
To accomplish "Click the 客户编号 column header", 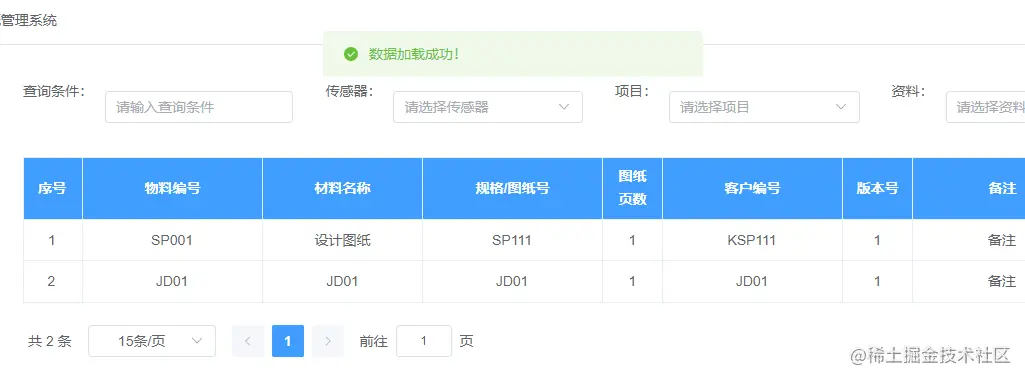I will [x=752, y=188].
